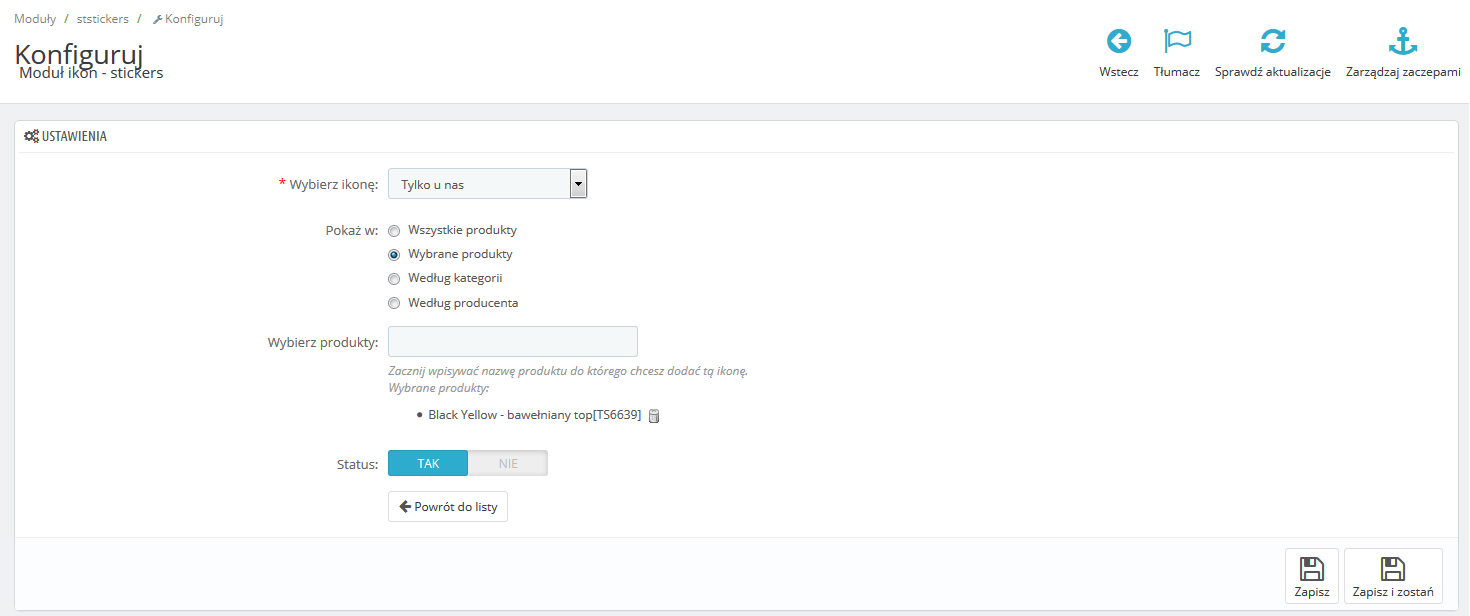Click Sprawdź aktualizacje refresh icon

click(1272, 41)
